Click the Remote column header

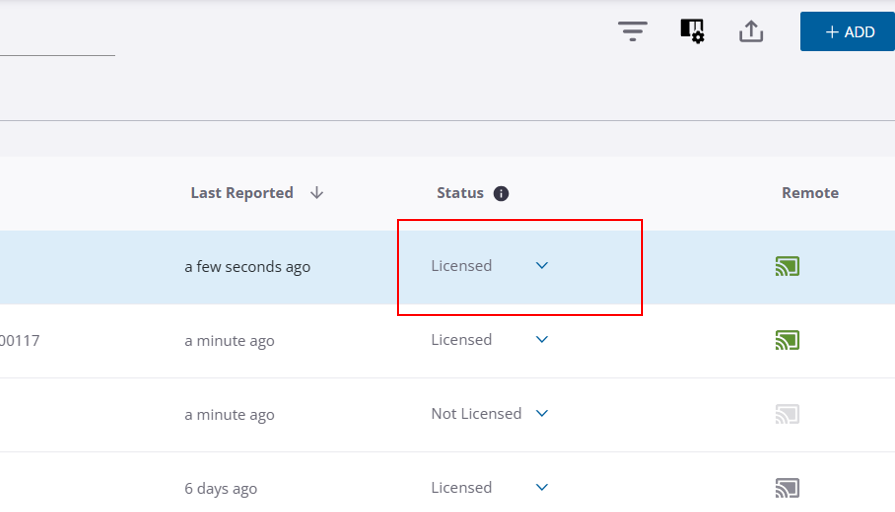(810, 193)
